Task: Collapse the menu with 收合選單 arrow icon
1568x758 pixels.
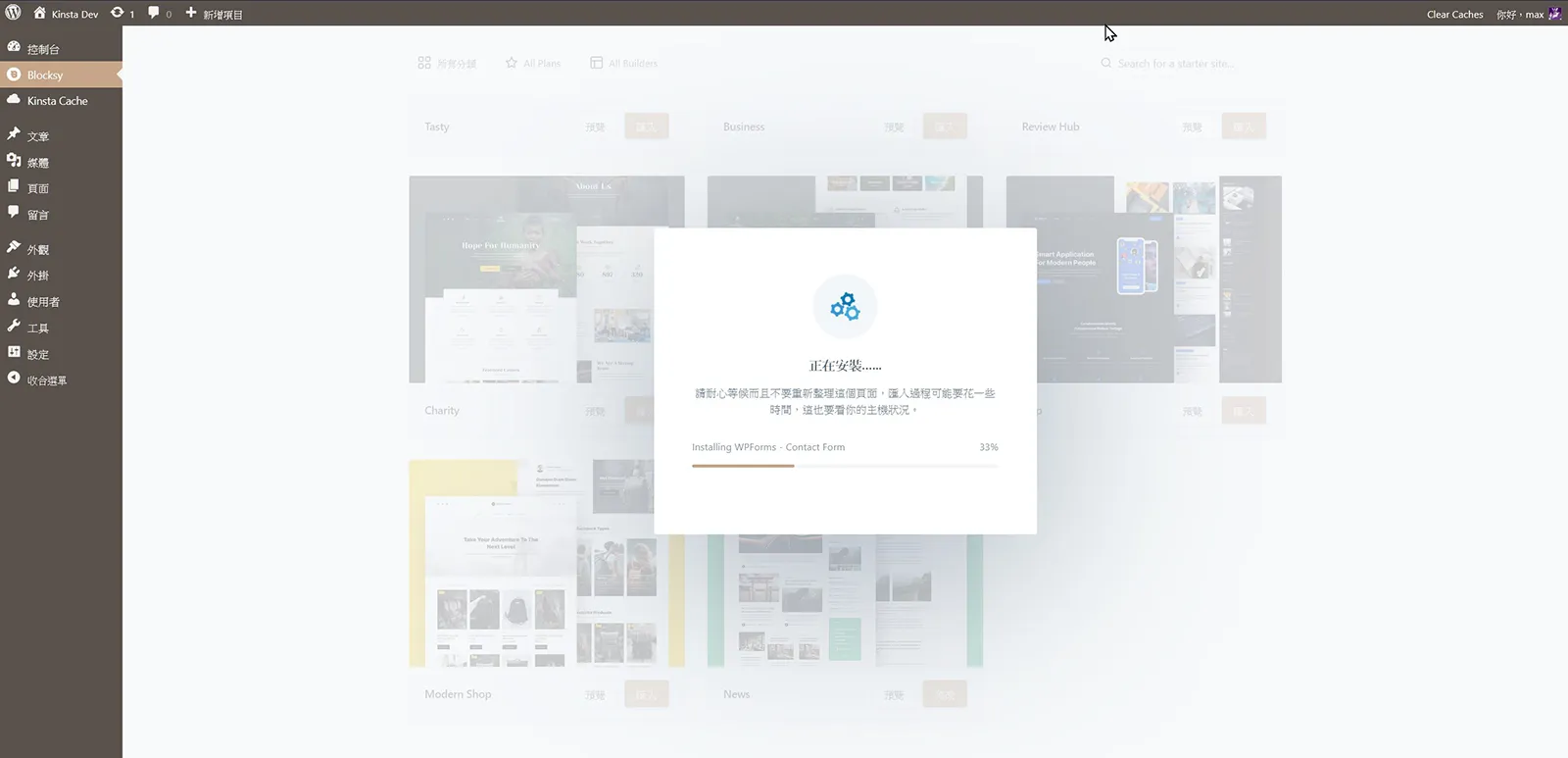Action: [14, 379]
